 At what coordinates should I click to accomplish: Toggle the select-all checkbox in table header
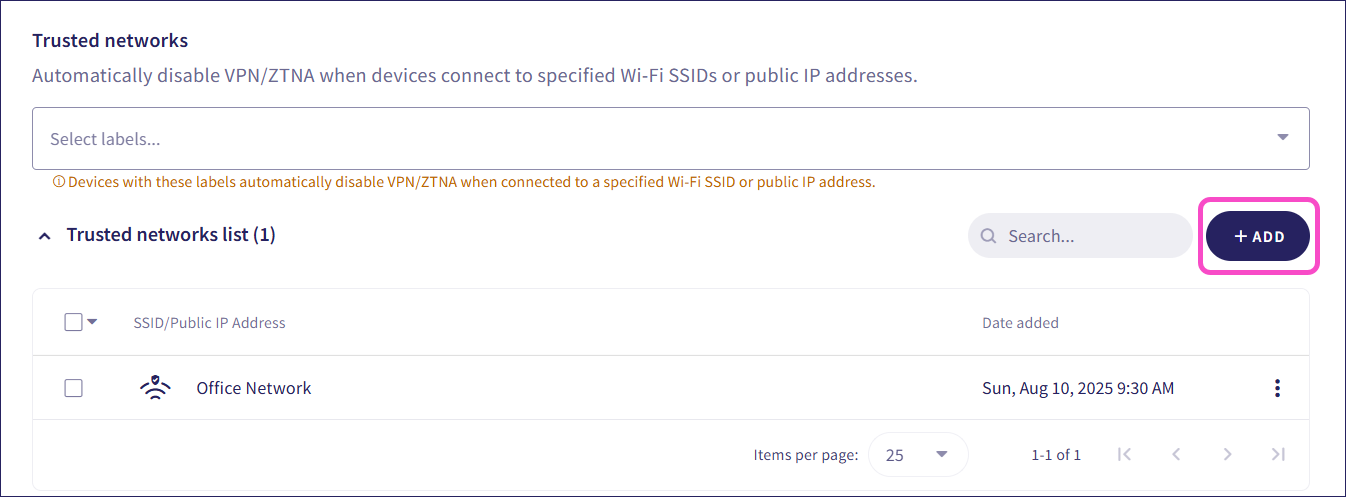(73, 322)
